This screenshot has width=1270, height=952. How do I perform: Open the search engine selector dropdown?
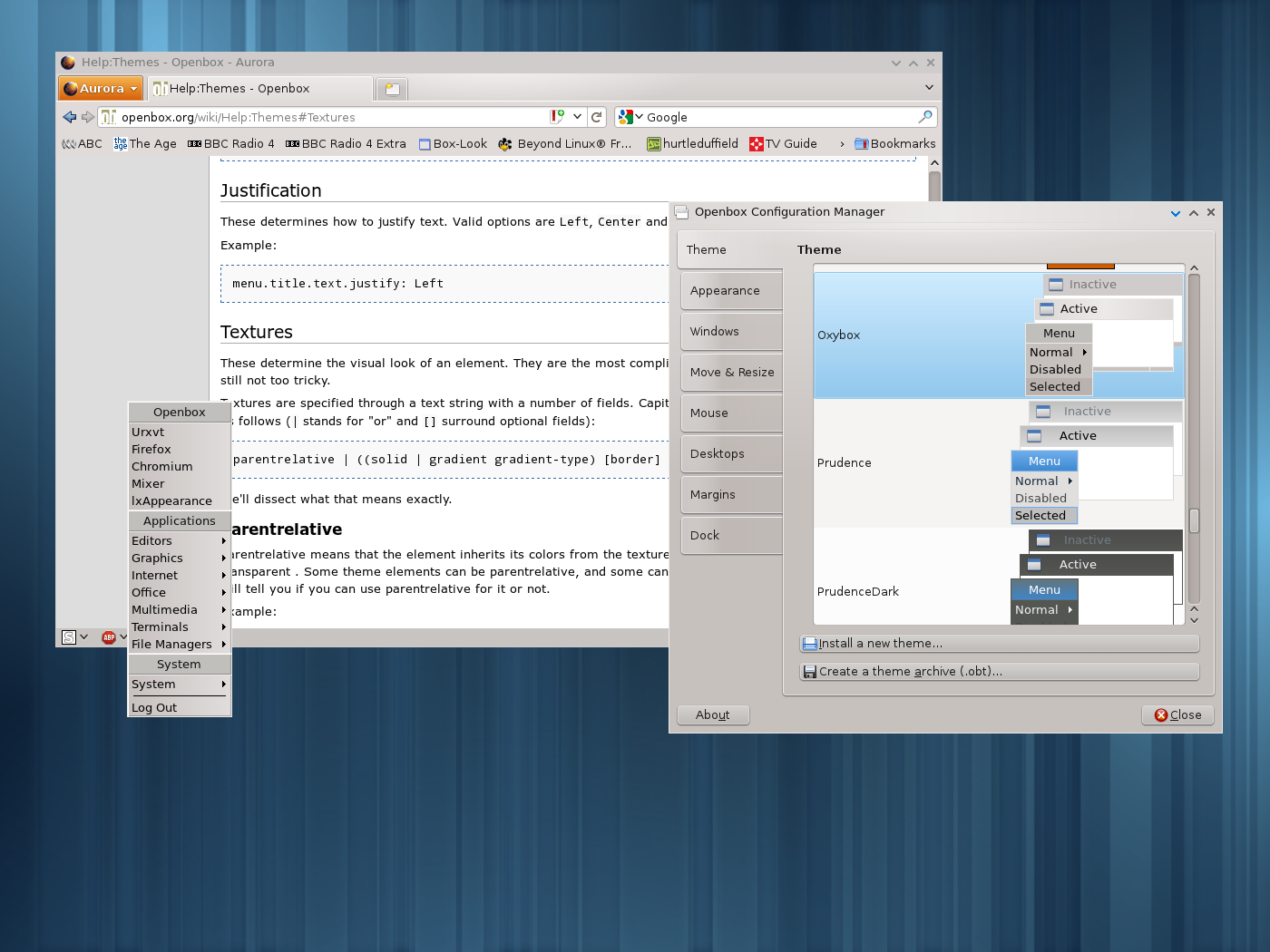(x=639, y=117)
